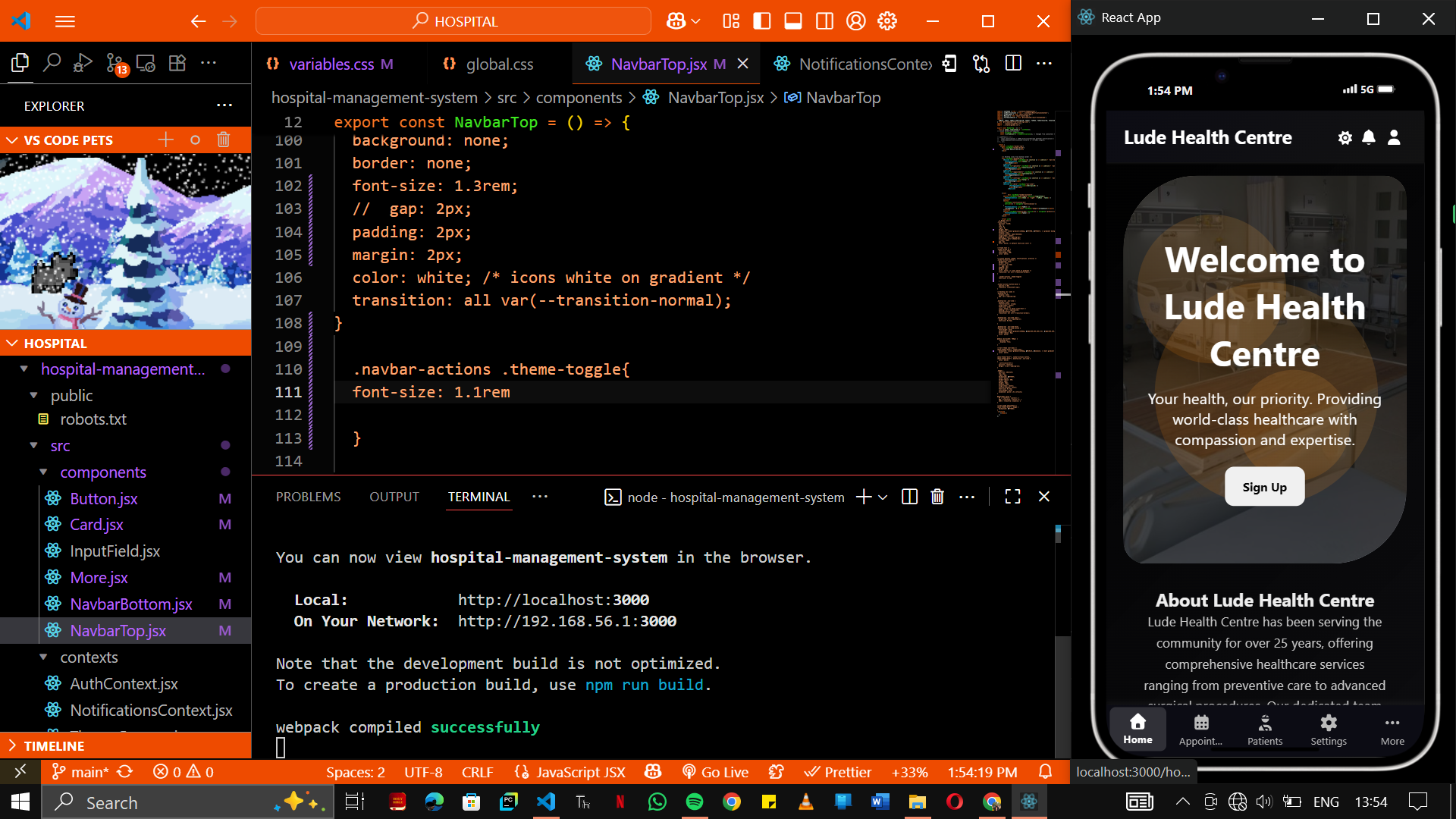Maximize the terminal panel size
Image resolution: width=1456 pixels, height=819 pixels.
point(1012,497)
